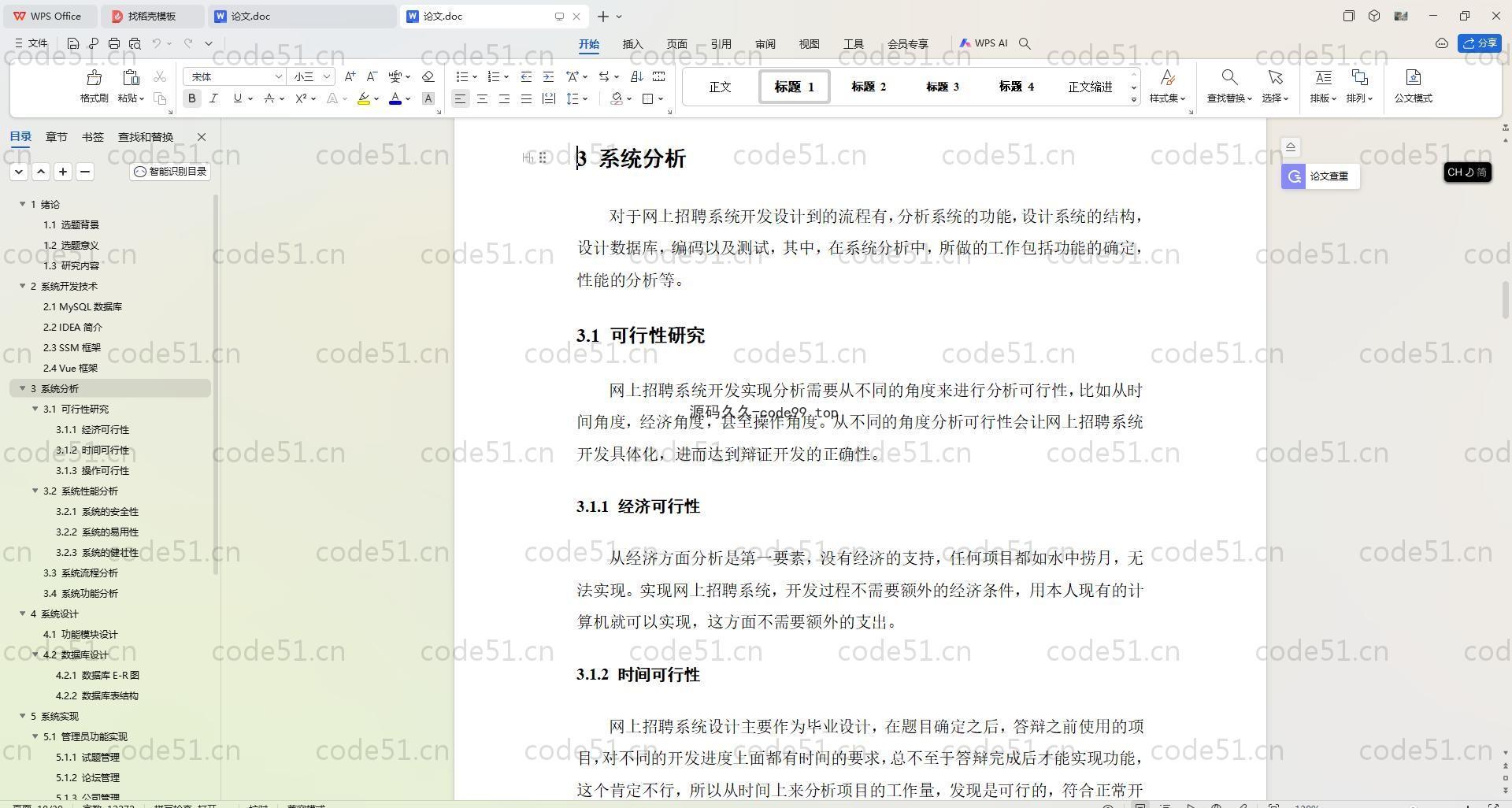1512x808 pixels.
Task: Open the 文件 (File) menu
Action: click(31, 43)
